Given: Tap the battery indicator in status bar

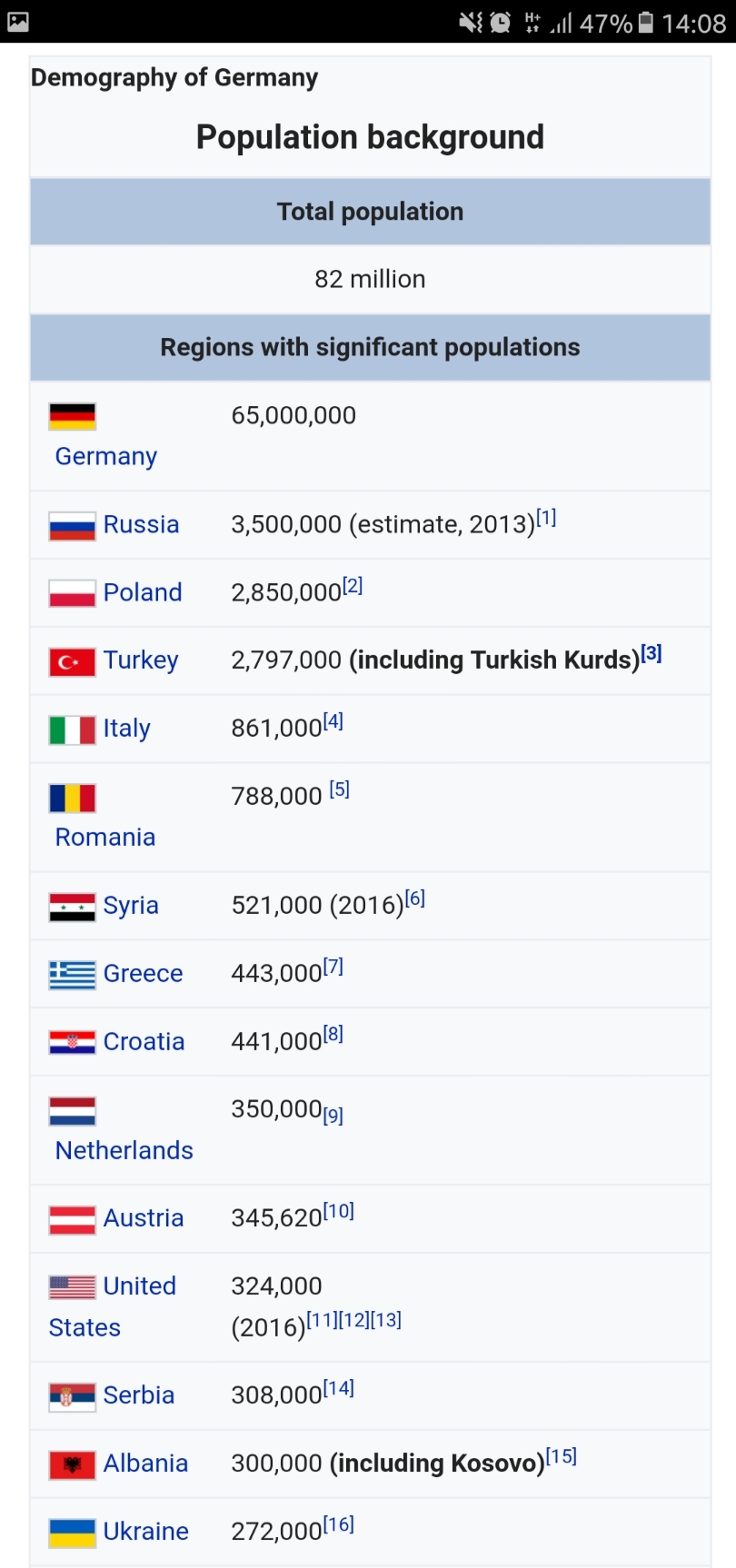Looking at the screenshot, I should pos(645,22).
